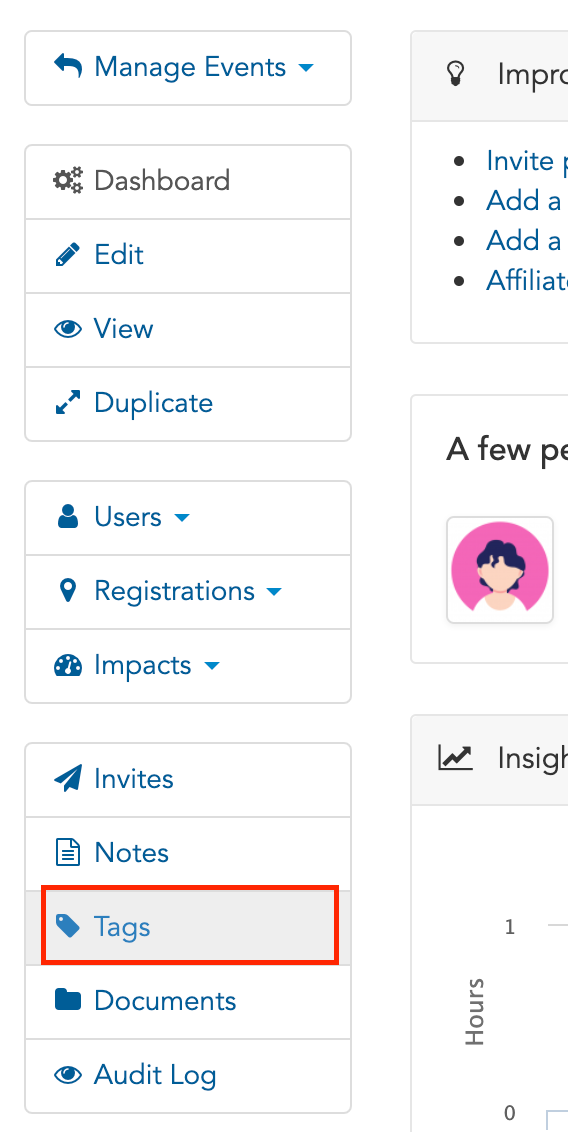Click the Manage Events back-arrow icon
The height and width of the screenshot is (1132, 568).
click(x=68, y=66)
